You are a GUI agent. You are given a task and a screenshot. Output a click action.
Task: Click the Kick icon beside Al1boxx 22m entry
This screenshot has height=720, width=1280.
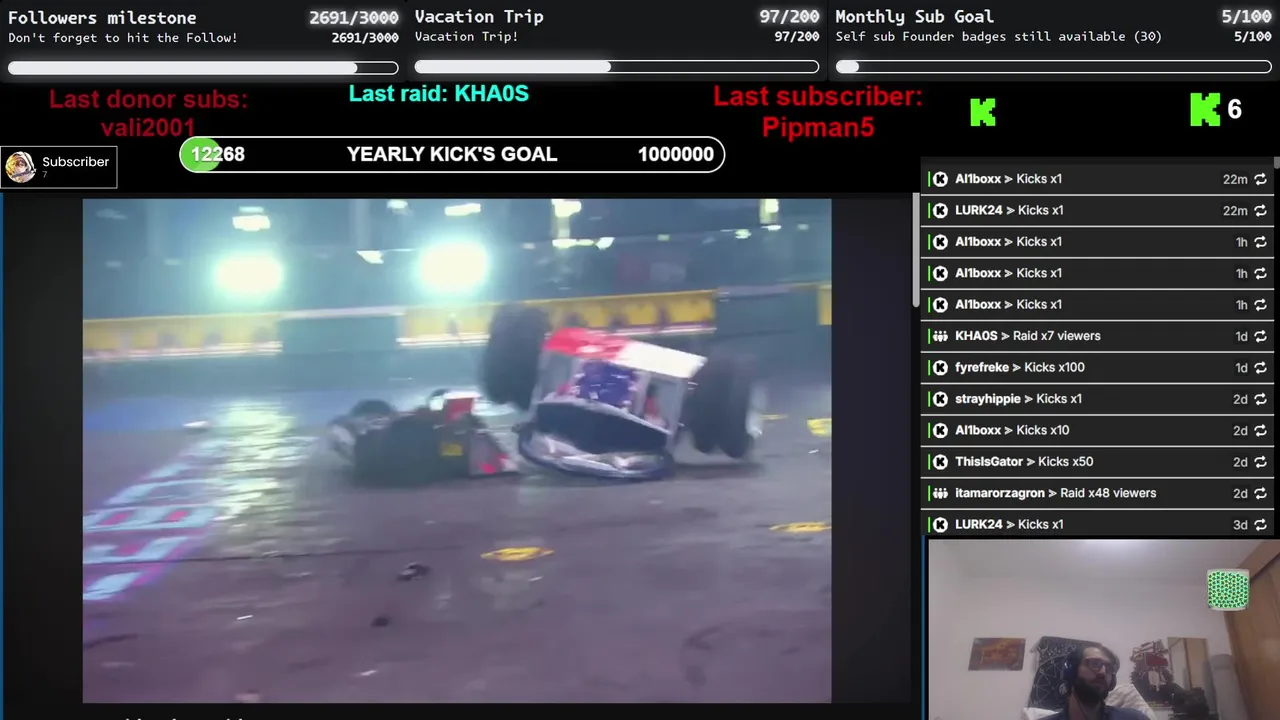point(940,179)
